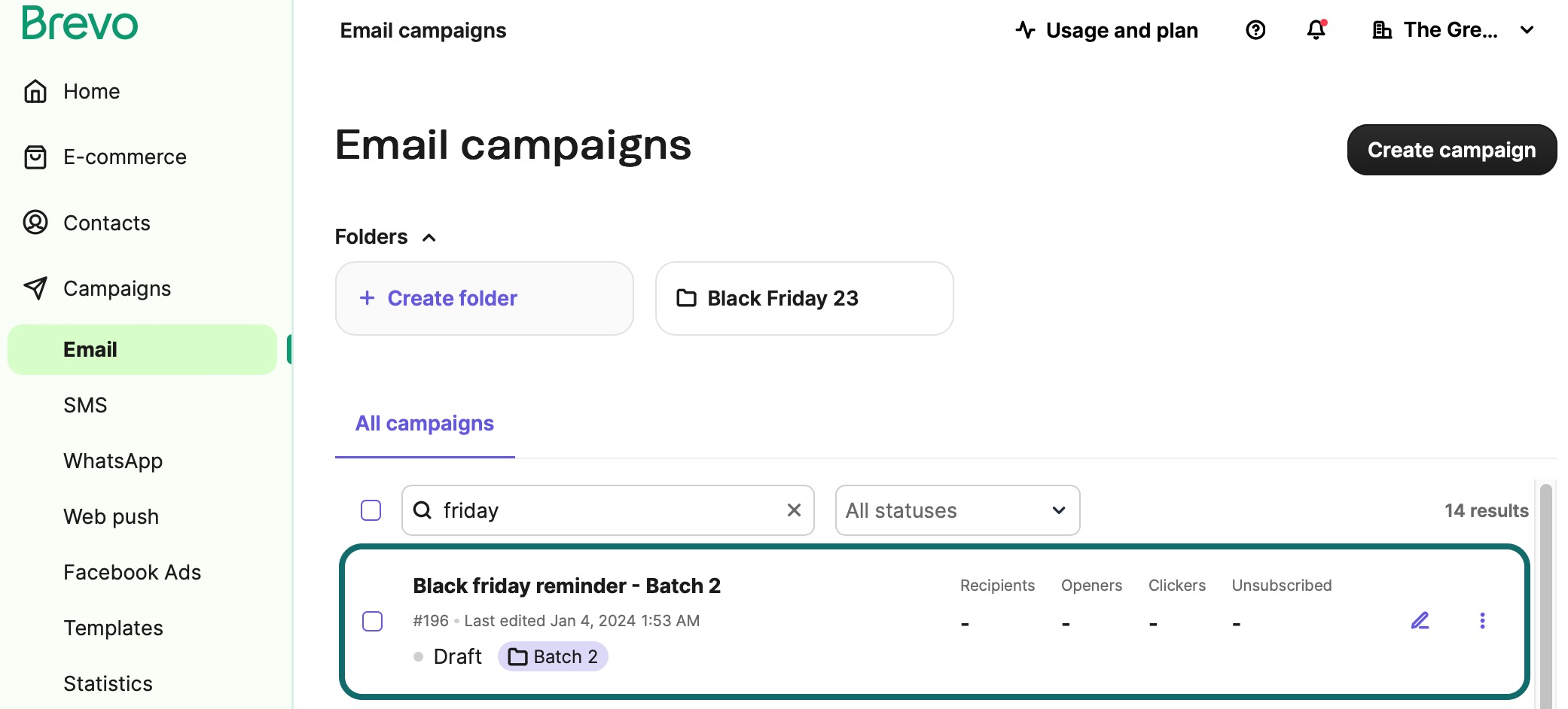
Task: Click the Campaigns paper-plane icon
Action: [x=35, y=288]
